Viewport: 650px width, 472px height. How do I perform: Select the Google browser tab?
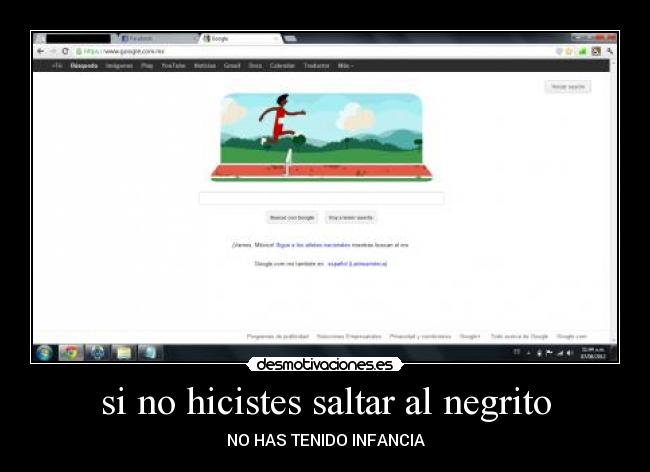240,39
